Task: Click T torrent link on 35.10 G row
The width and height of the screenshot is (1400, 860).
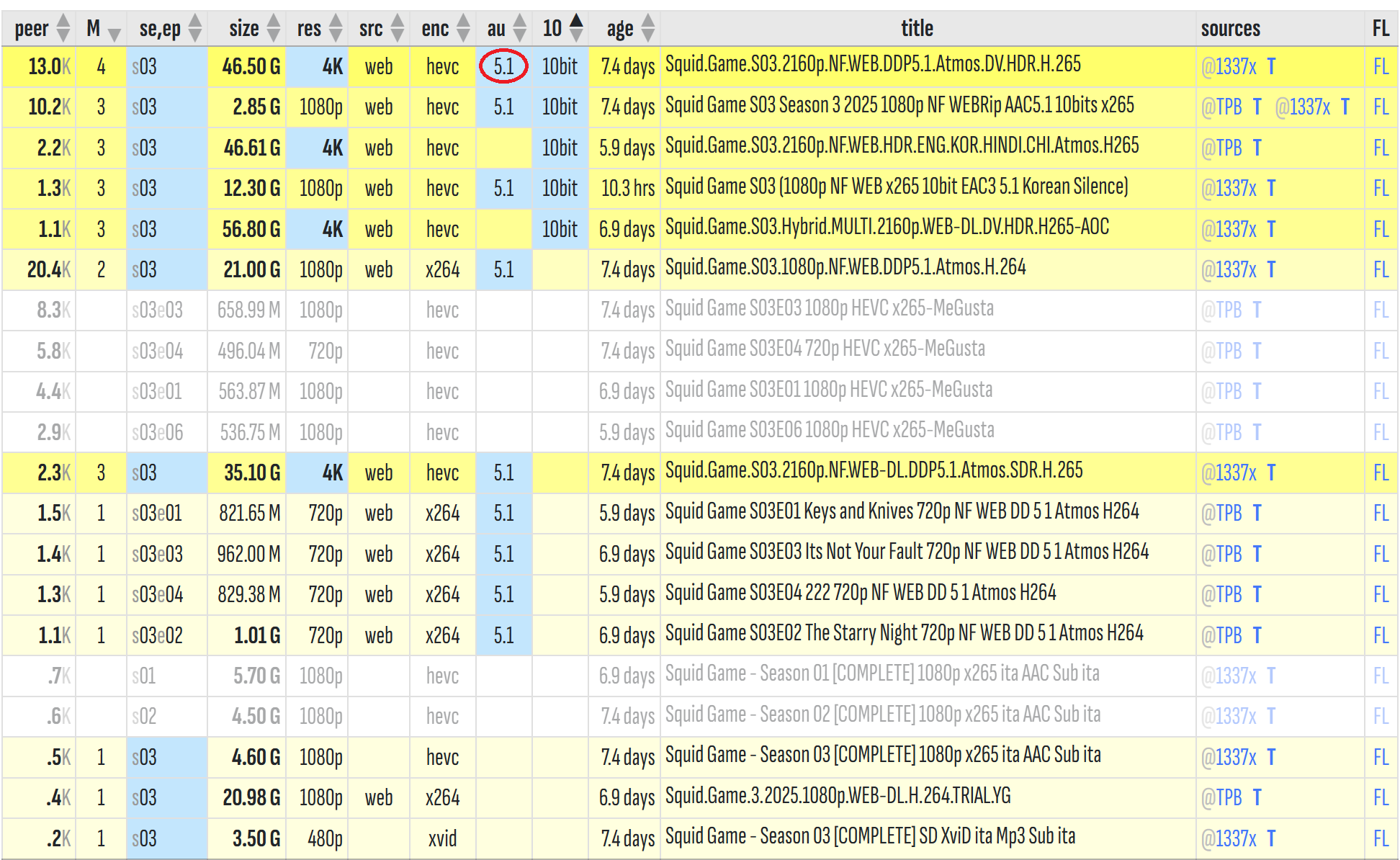Action: 1271,472
